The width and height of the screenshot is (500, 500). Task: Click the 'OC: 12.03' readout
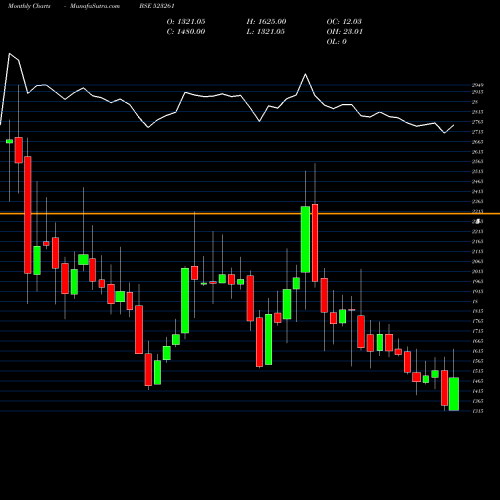coord(344,22)
